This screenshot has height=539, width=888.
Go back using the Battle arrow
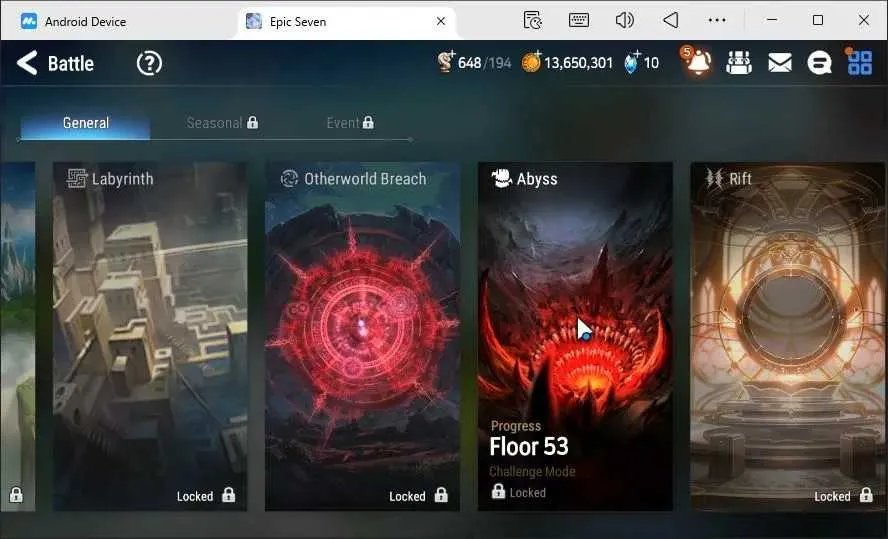click(27, 63)
